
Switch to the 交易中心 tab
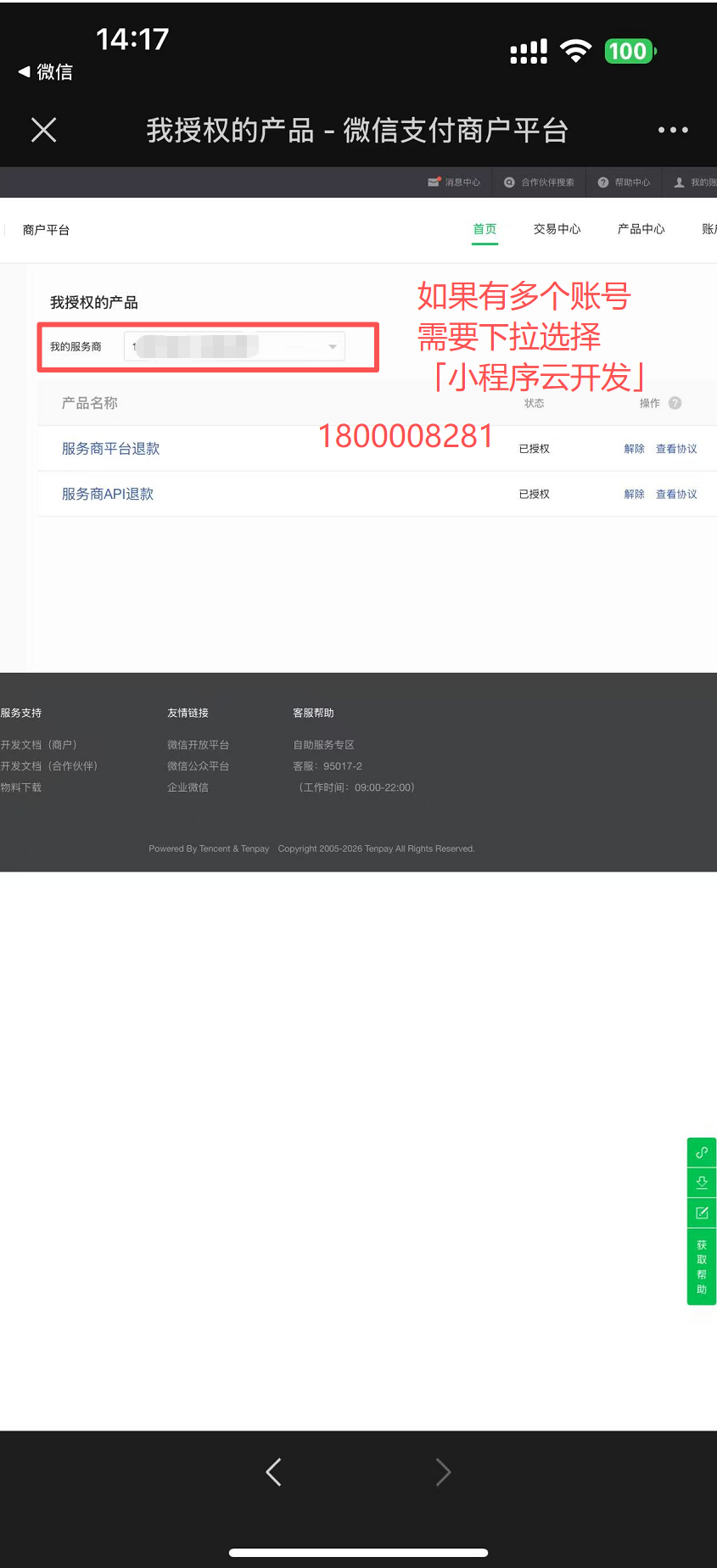pyautogui.click(x=557, y=229)
